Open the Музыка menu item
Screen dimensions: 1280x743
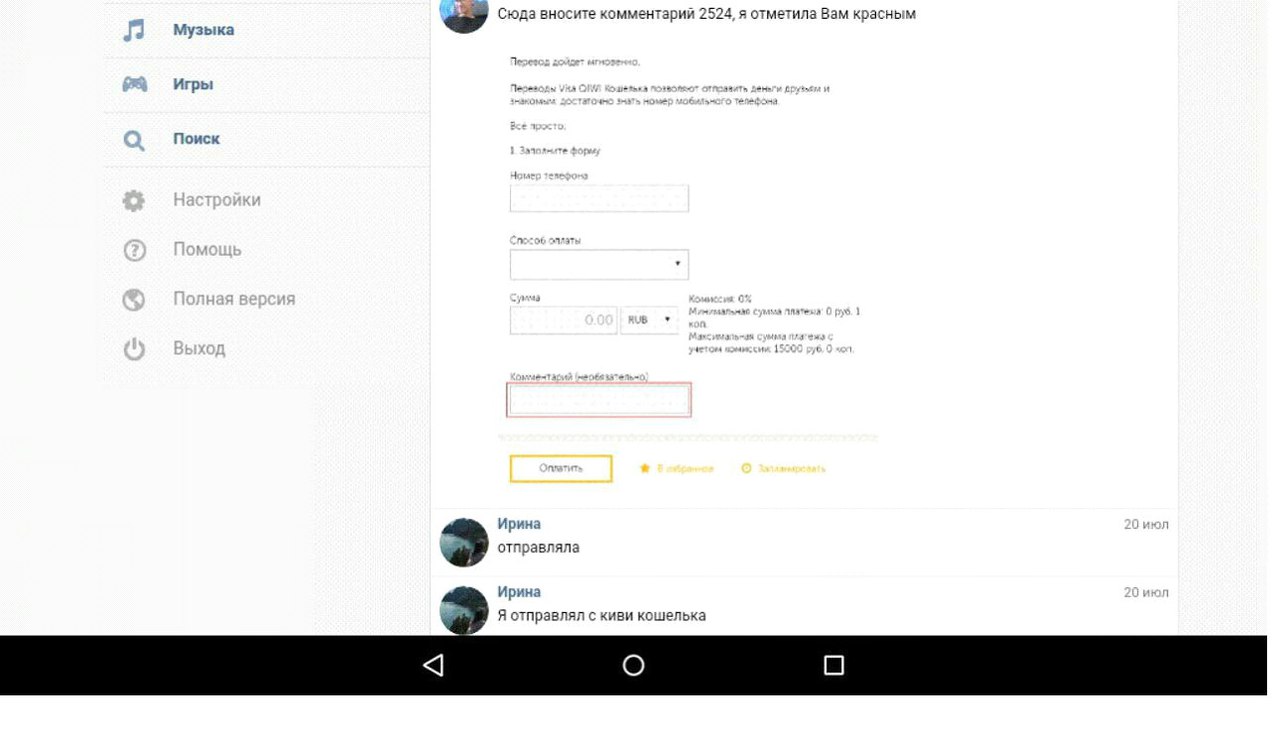pyautogui.click(x=203, y=30)
